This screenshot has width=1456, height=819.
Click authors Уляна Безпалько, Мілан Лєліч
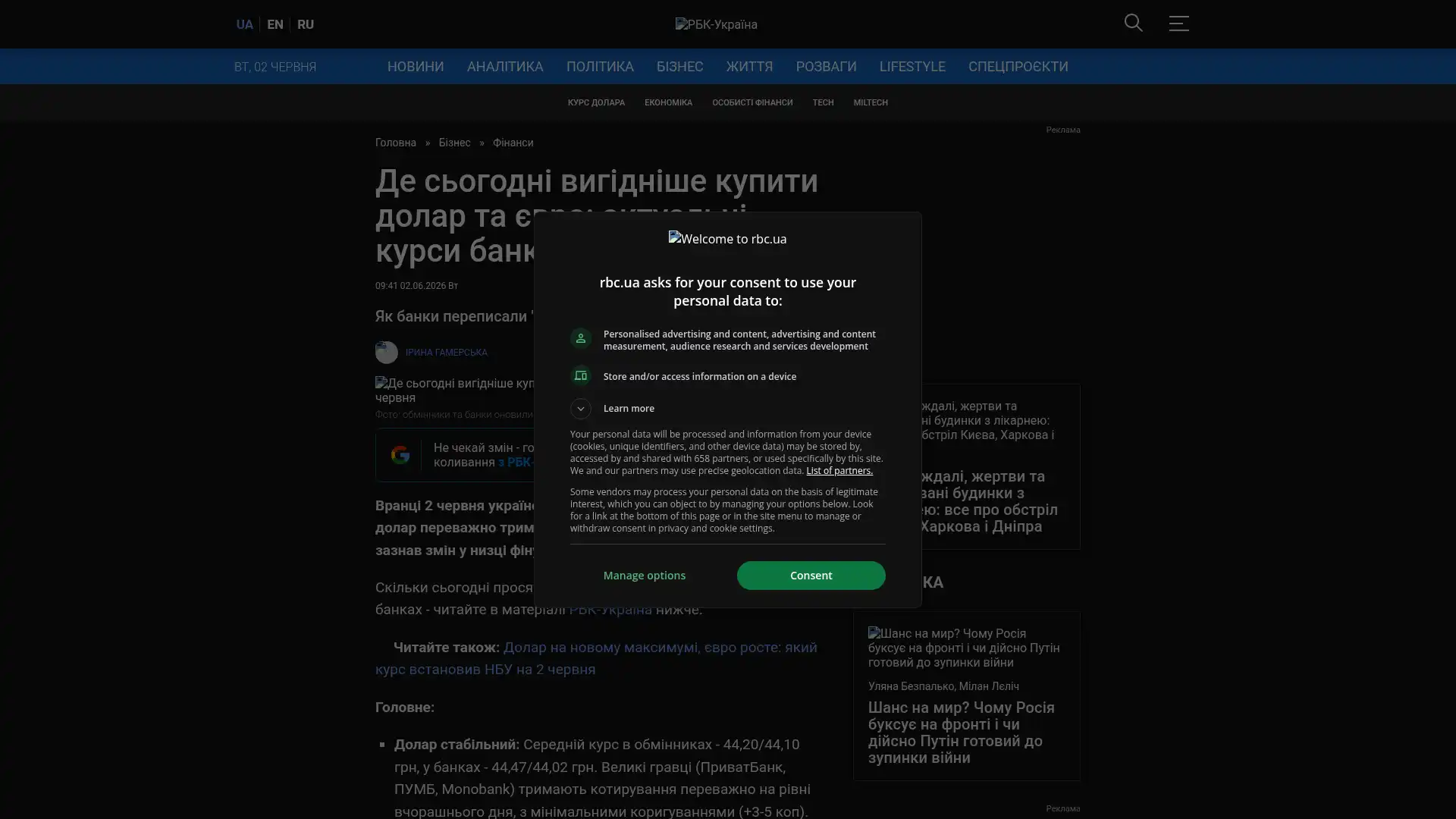coord(943,686)
